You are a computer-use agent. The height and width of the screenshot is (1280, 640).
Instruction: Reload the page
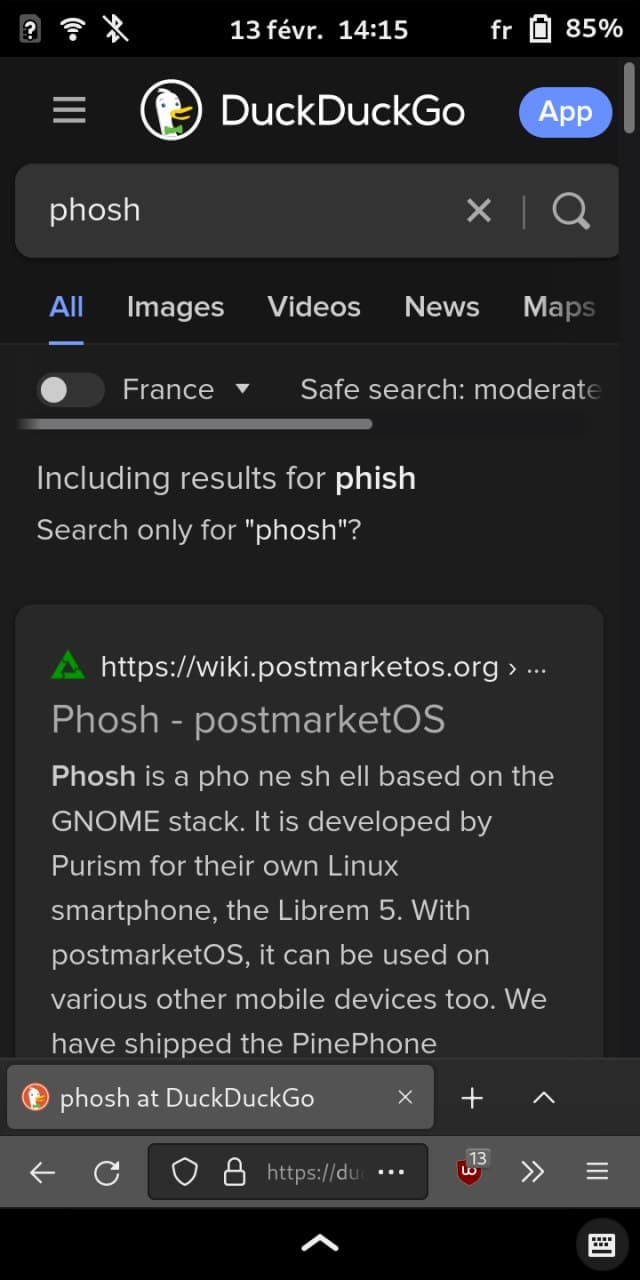click(x=108, y=1171)
